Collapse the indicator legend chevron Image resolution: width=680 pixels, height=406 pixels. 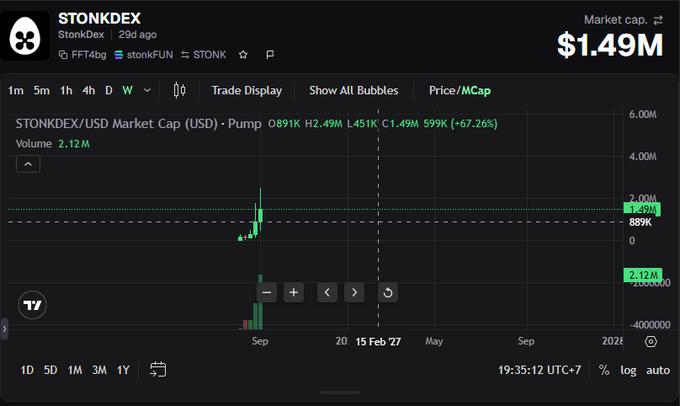(28, 164)
